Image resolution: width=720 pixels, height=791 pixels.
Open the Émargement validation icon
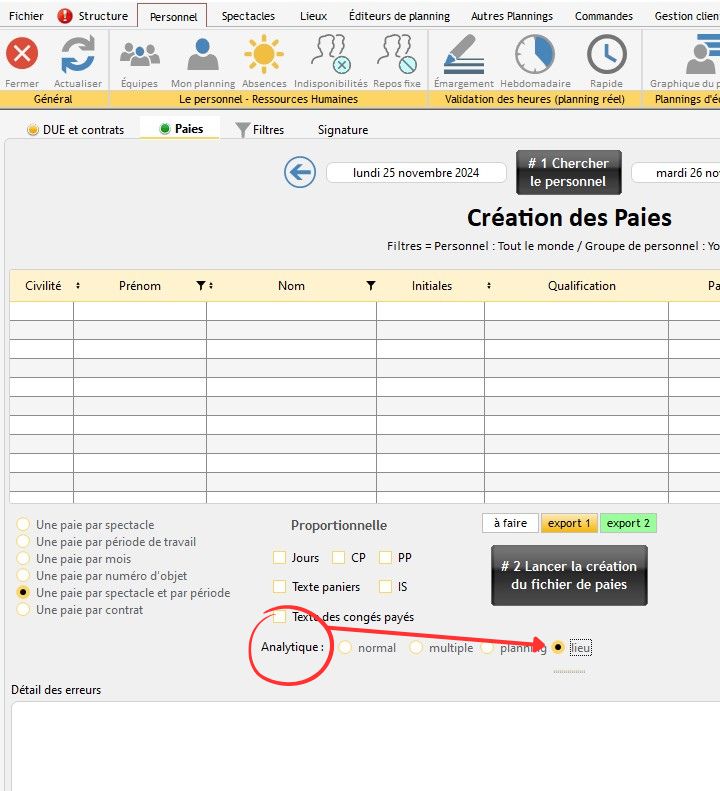(x=462, y=55)
